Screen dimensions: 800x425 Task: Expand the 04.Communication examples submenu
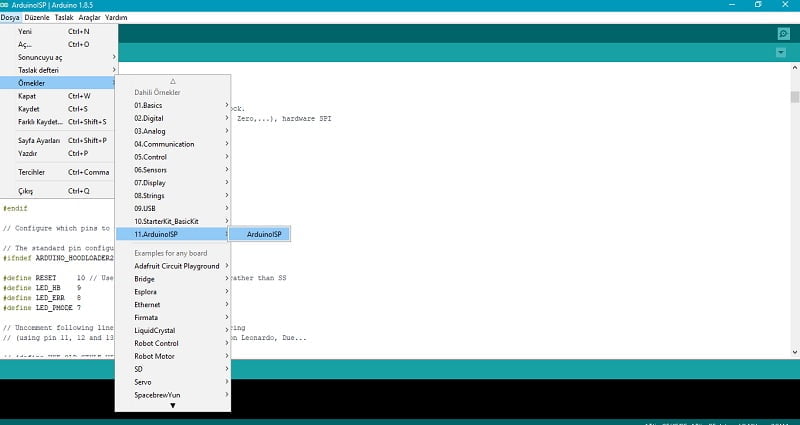(173, 144)
